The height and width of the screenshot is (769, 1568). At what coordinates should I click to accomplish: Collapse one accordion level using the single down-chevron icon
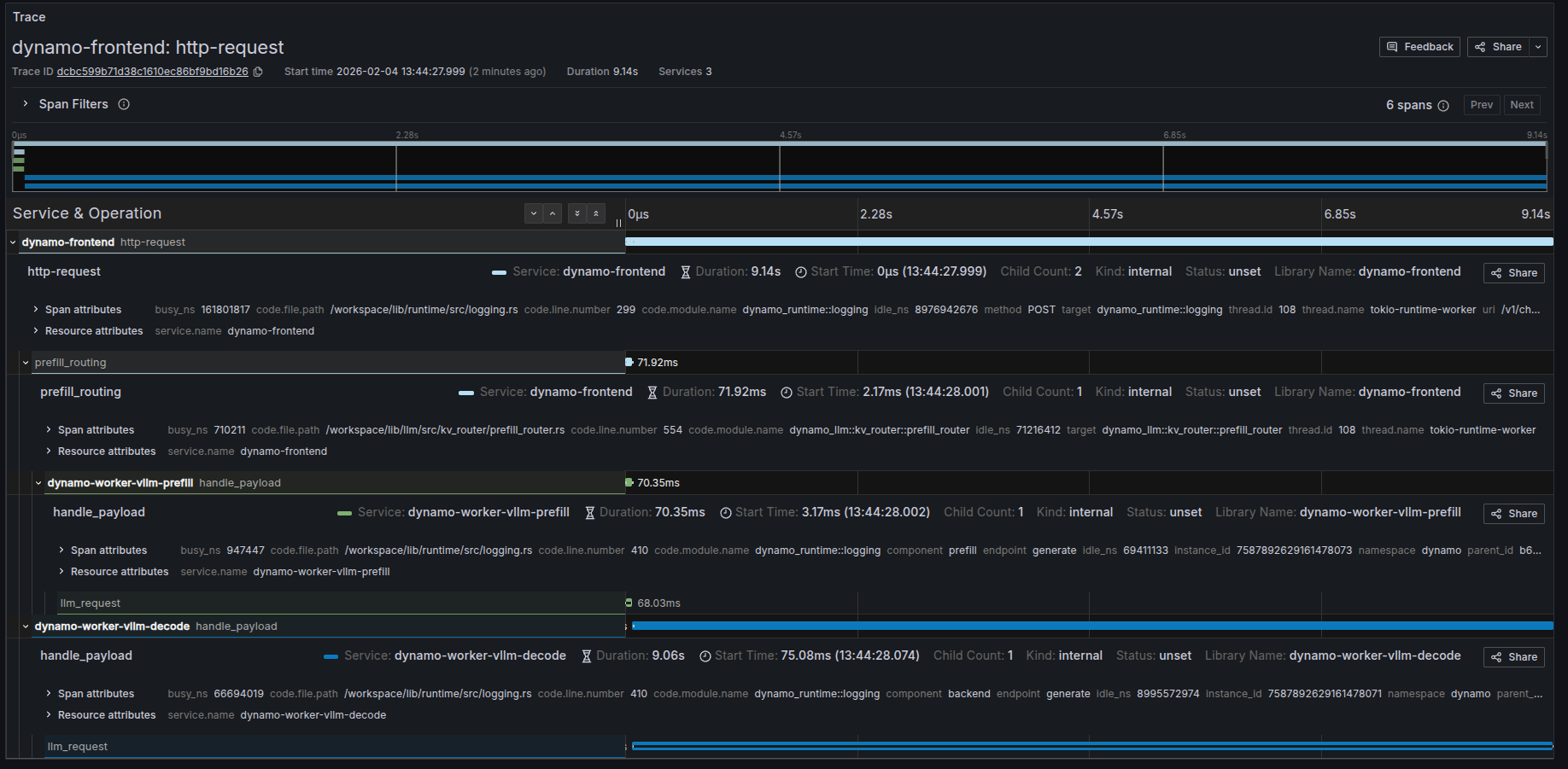[533, 213]
